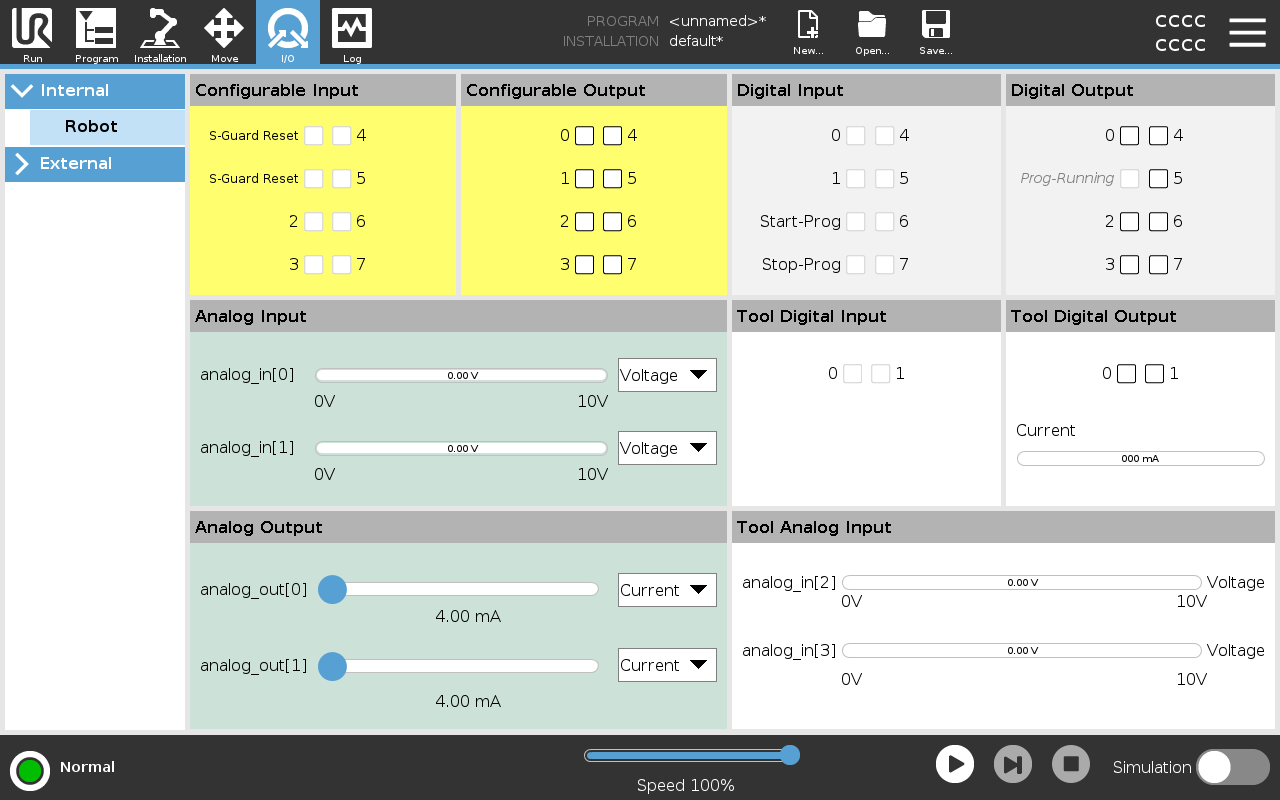Open analog_in[0] Voltage dropdown
This screenshot has height=800, width=1280.
pos(667,375)
